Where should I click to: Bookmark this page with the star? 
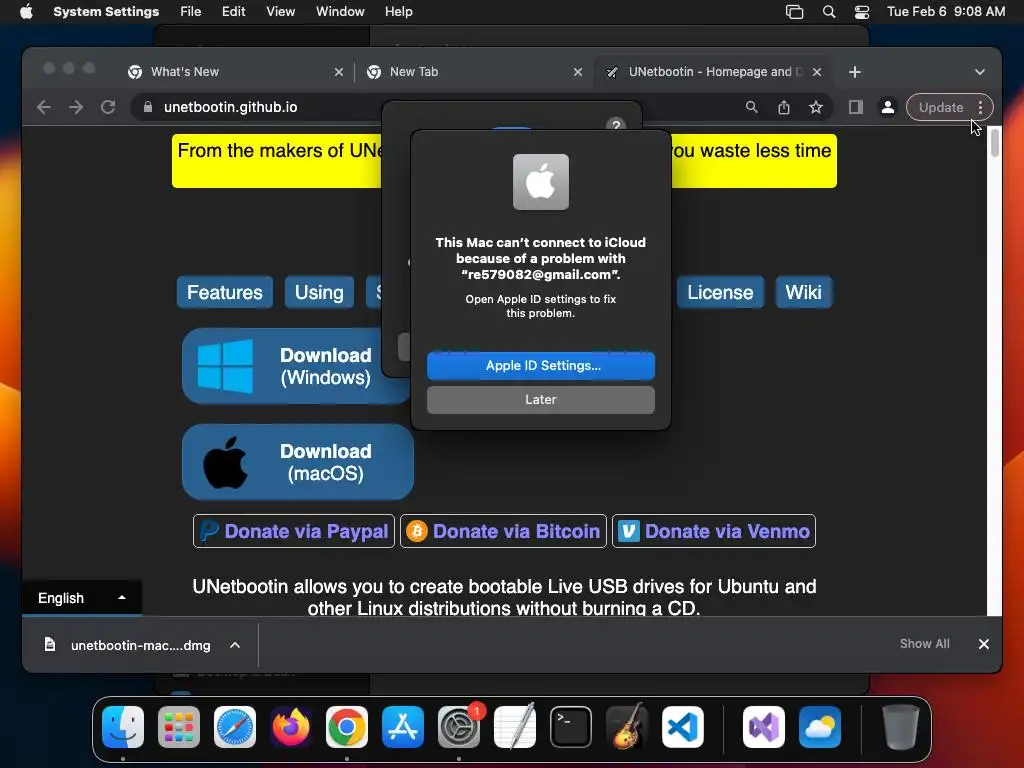point(816,107)
